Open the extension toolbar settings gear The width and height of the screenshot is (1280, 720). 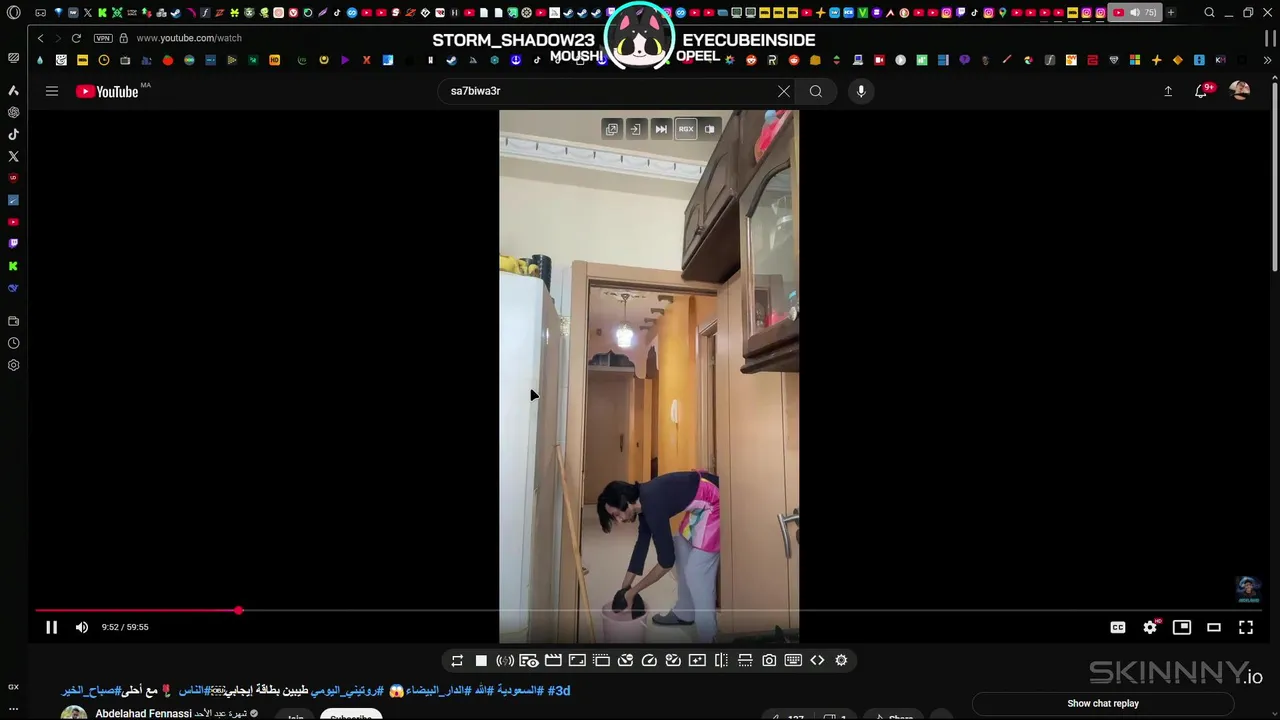[841, 660]
